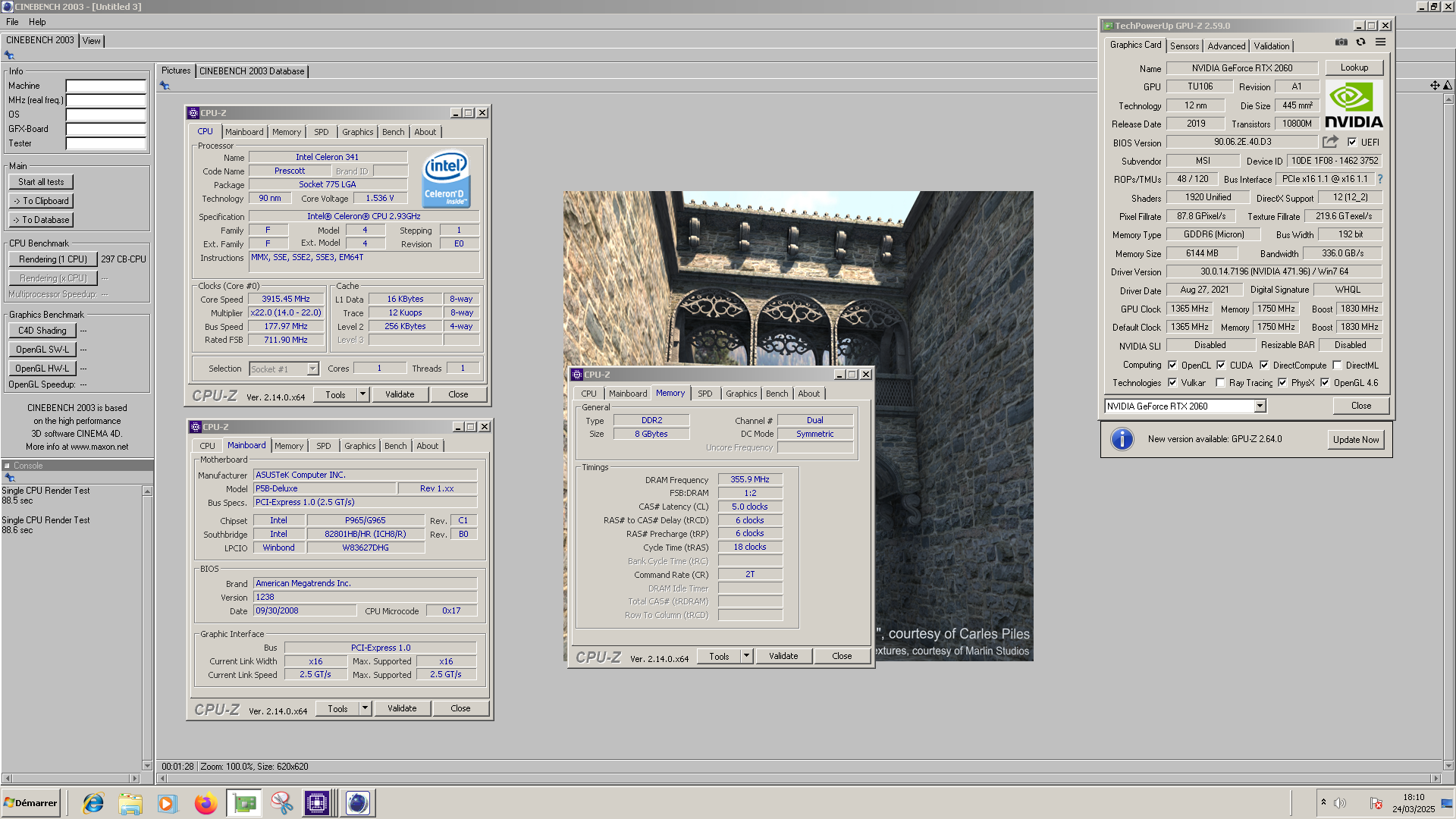The image size is (1456, 819).
Task: Click the C4D Shading button
Action: click(x=42, y=331)
